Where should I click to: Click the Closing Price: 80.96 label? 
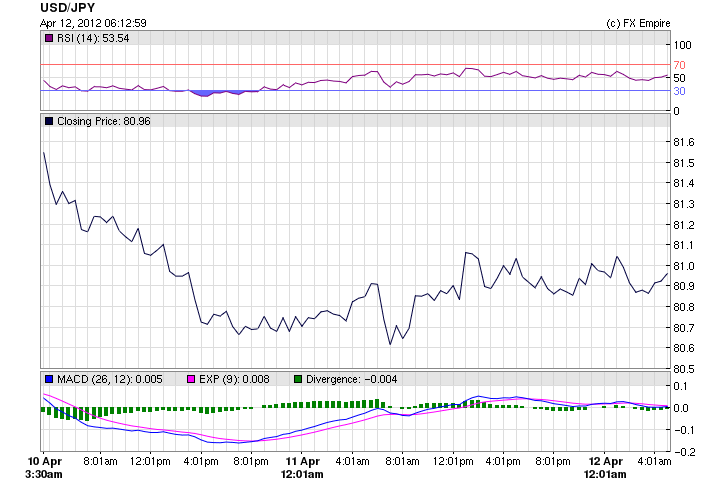click(x=104, y=121)
